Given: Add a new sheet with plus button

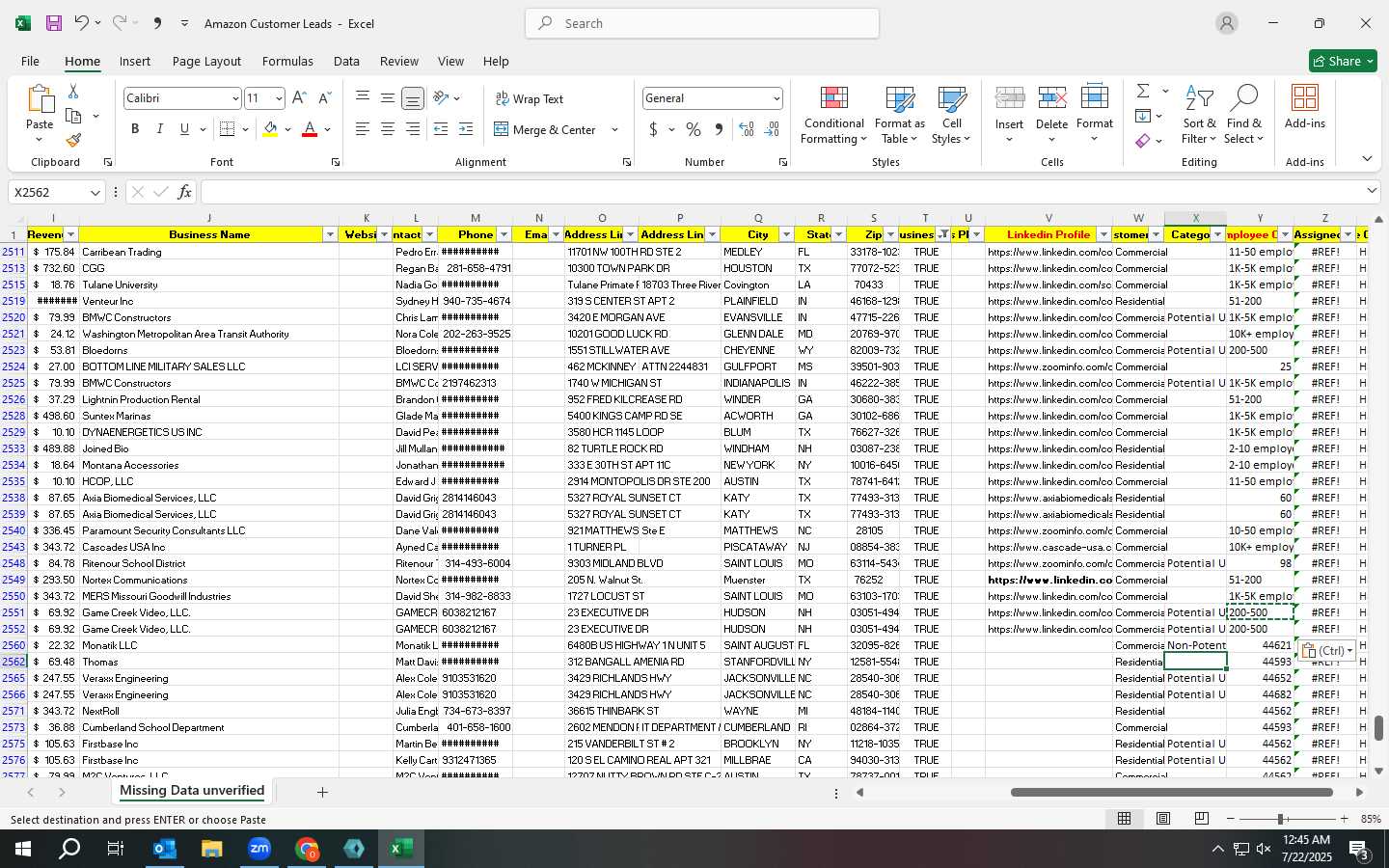Looking at the screenshot, I should [322, 792].
